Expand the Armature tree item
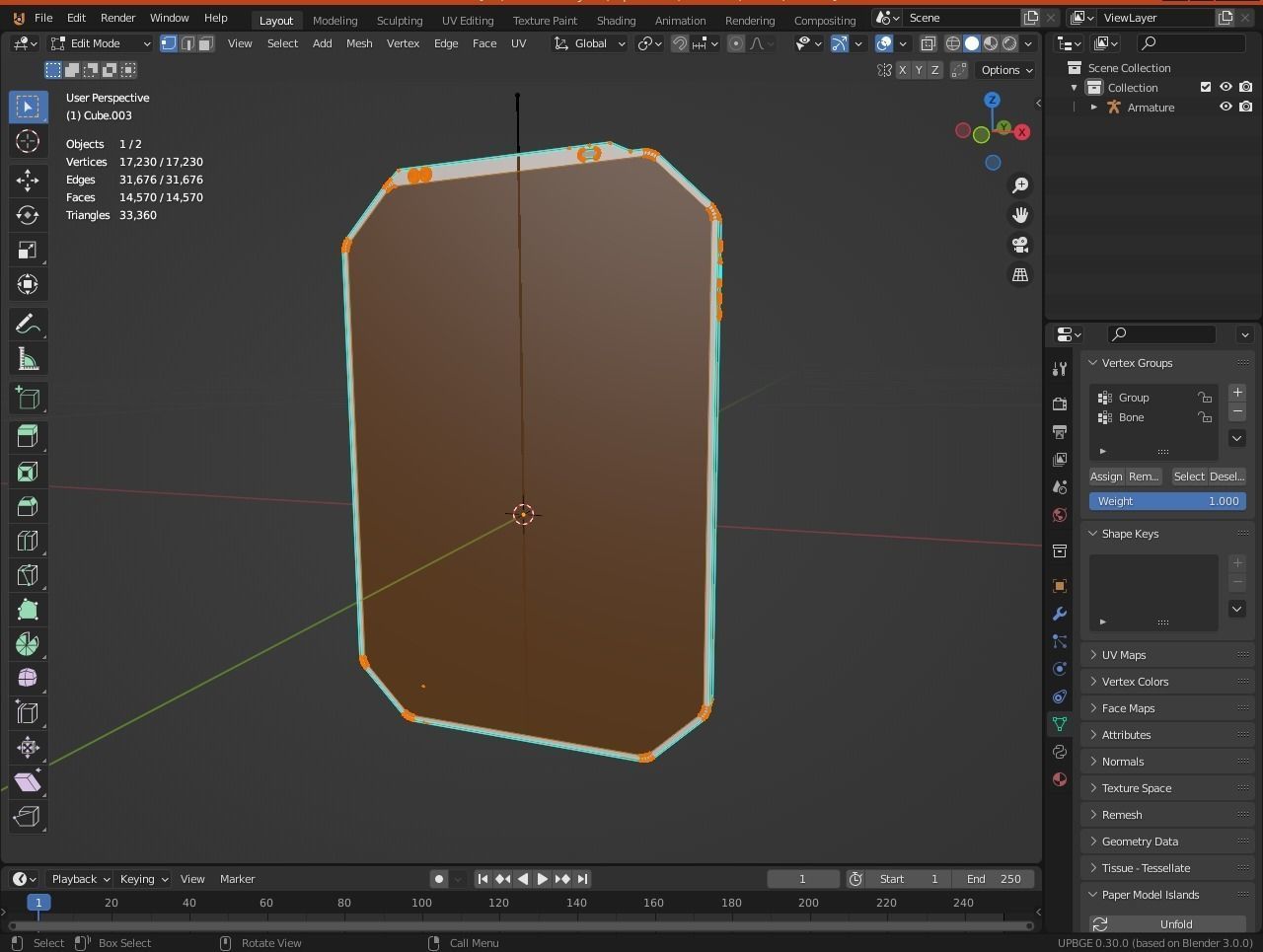The width and height of the screenshot is (1263, 952). point(1093,107)
